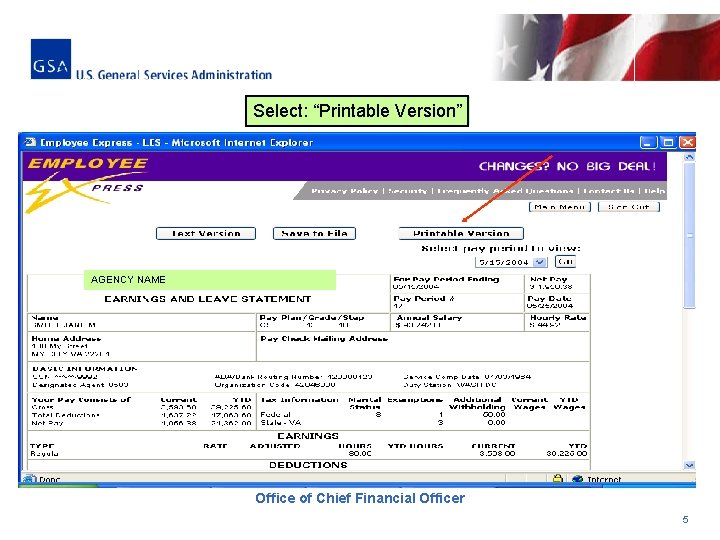
Task: Click the 'Pay Plan/Grade/Step' label
Action: click(x=312, y=317)
